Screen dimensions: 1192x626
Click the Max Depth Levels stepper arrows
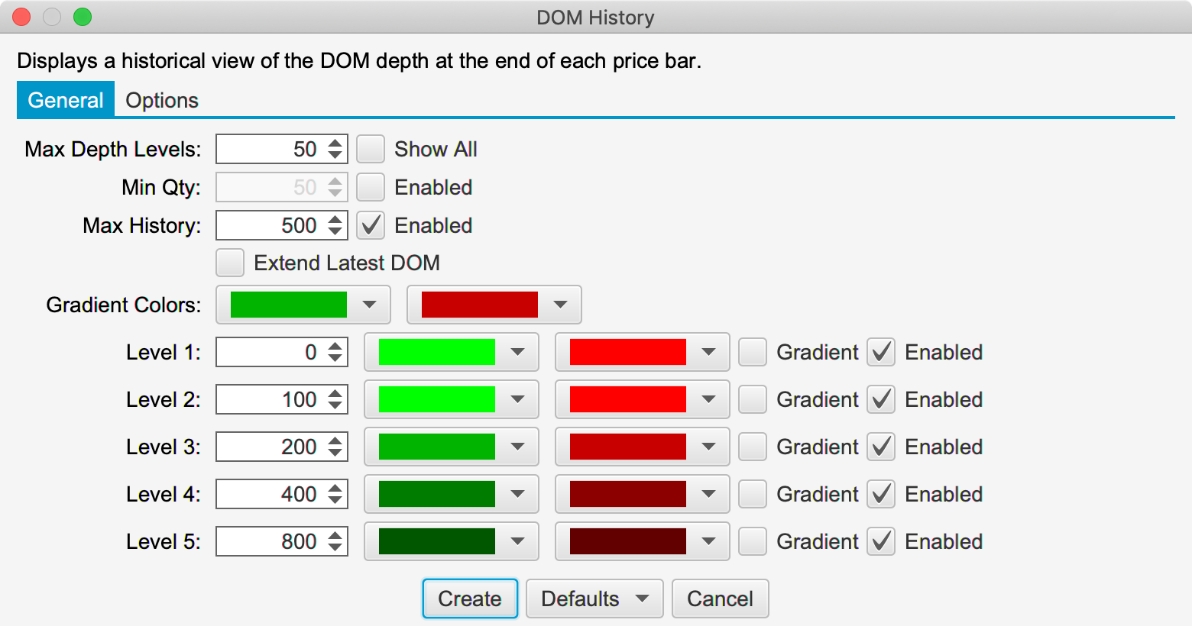[335, 149]
